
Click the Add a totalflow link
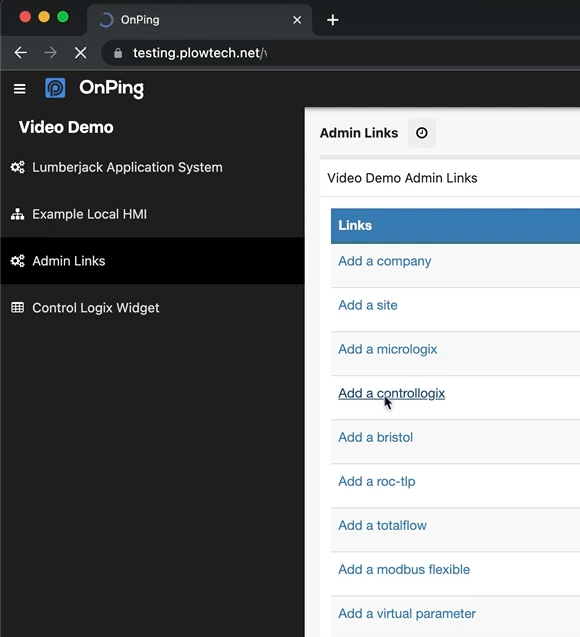[x=382, y=525]
